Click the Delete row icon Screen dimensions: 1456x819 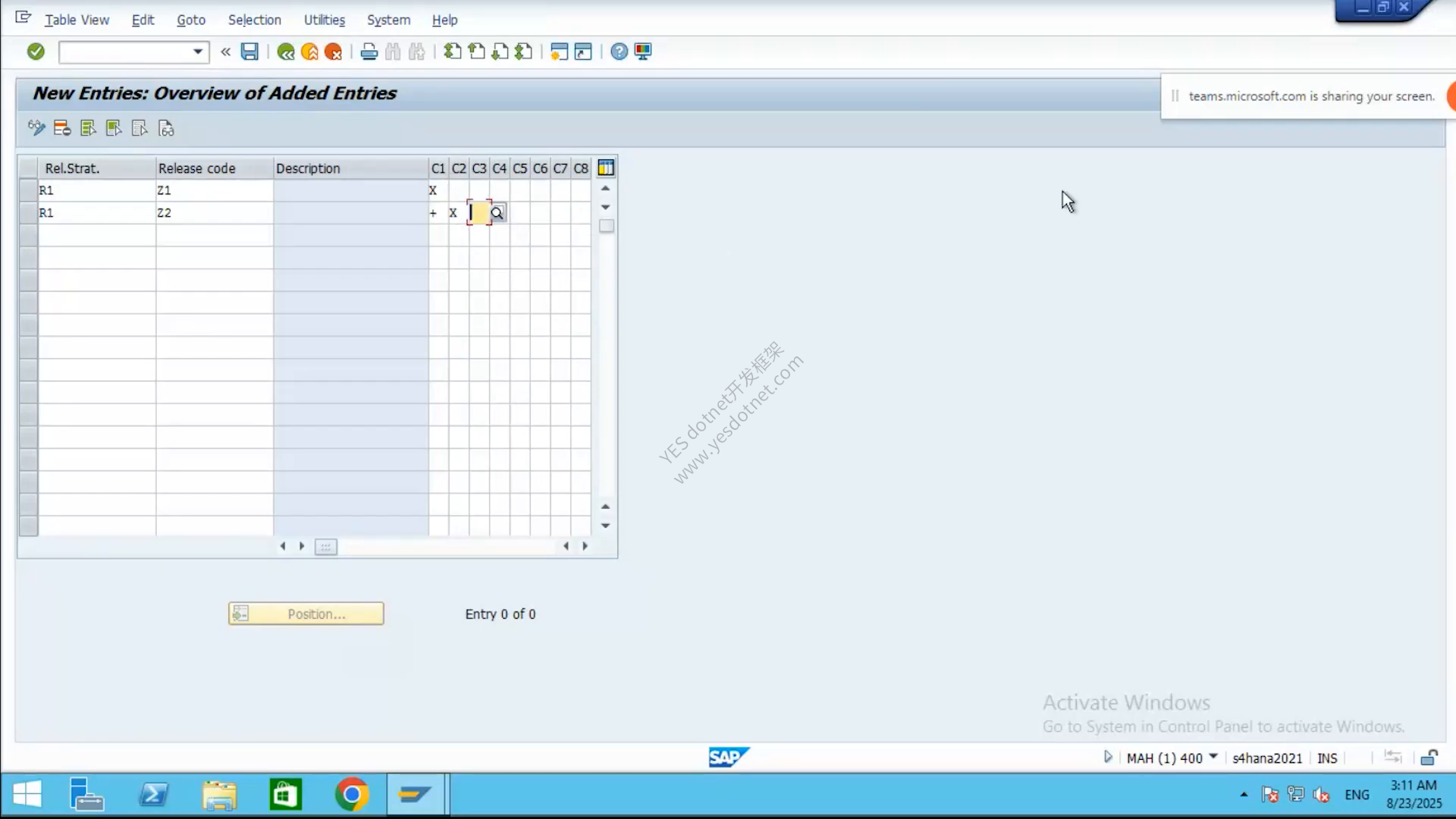tap(62, 128)
